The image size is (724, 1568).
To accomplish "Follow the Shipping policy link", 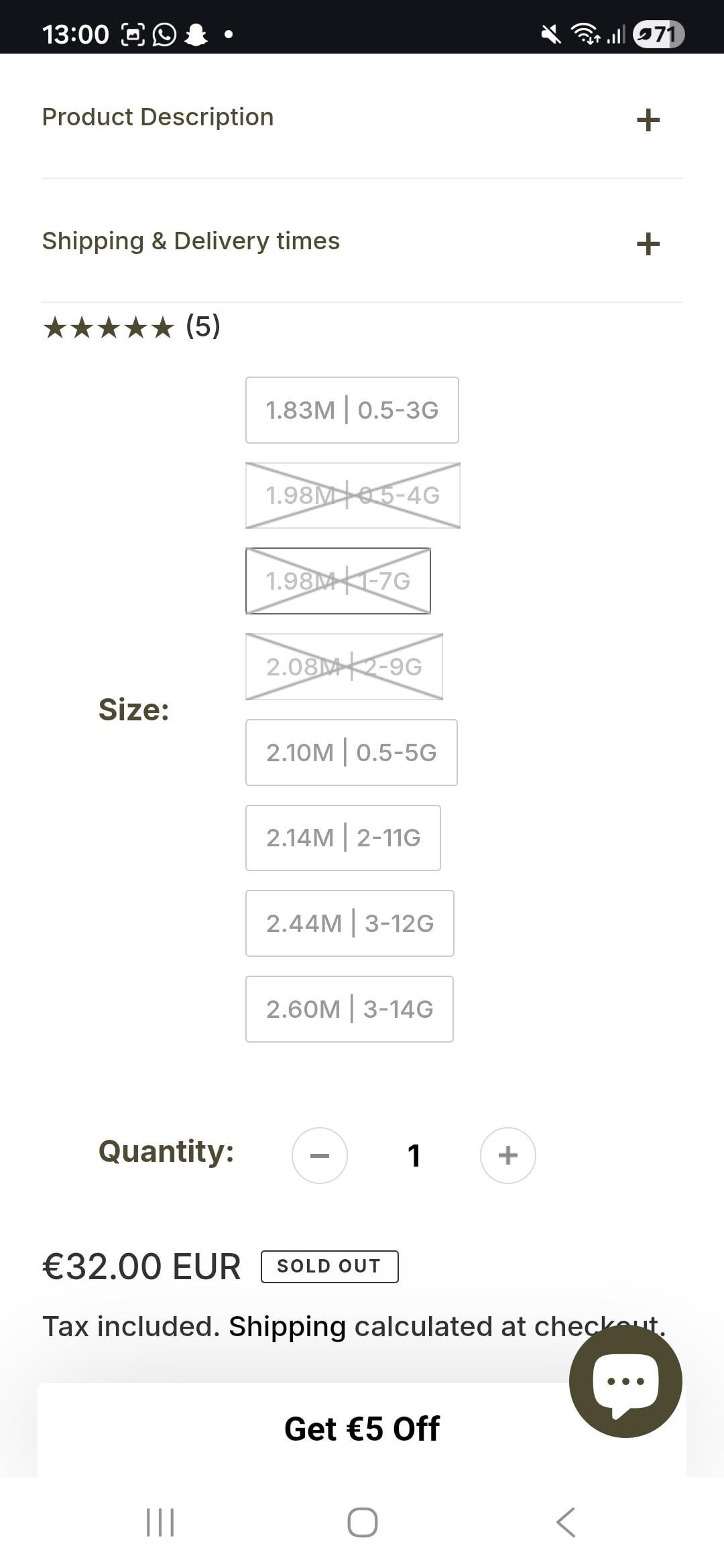I will pos(287,1327).
